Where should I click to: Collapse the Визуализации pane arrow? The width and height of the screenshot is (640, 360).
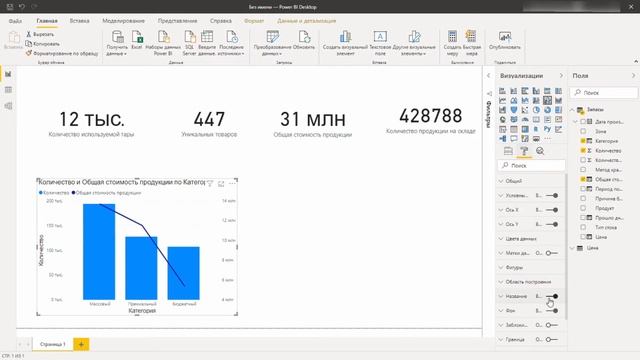pos(561,76)
